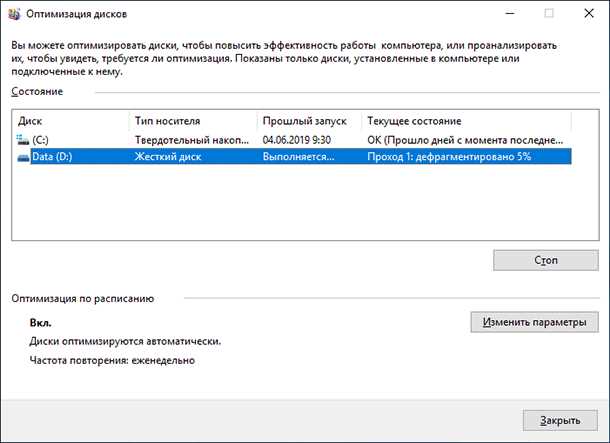Image resolution: width=610 pixels, height=443 pixels.
Task: Click the SSD drive icon for (C:)
Action: [23, 139]
